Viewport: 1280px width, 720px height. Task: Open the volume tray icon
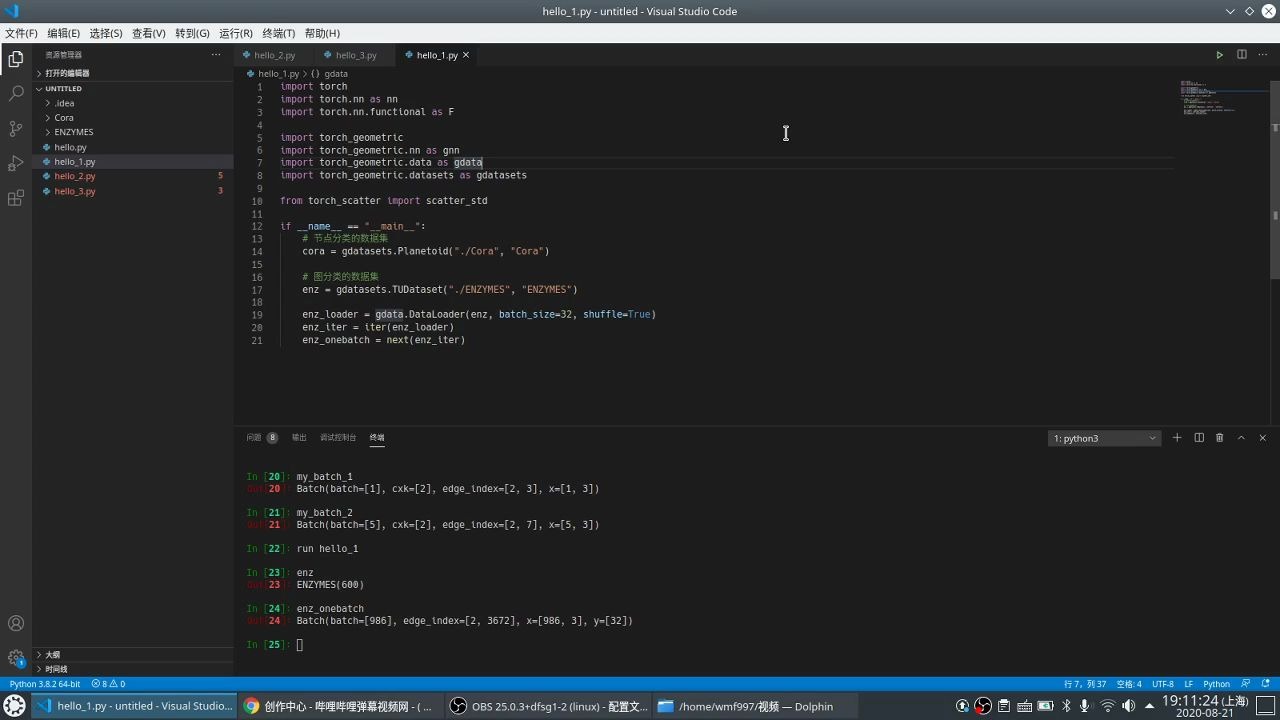pyautogui.click(x=1128, y=706)
